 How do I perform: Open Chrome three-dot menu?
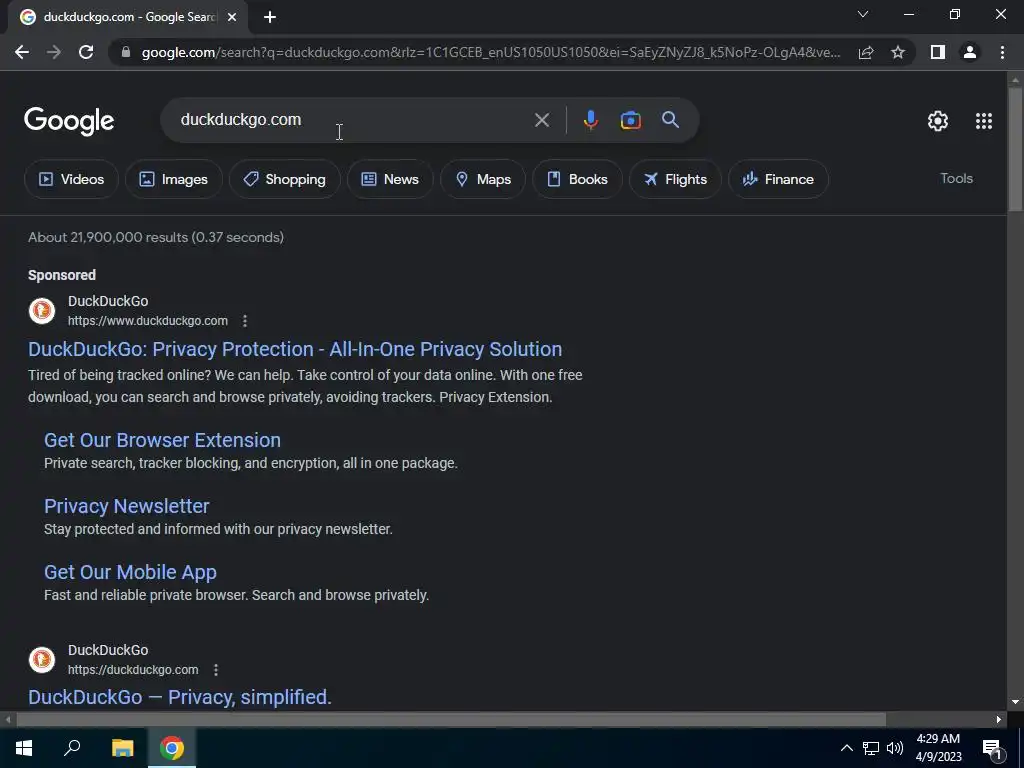[1002, 52]
